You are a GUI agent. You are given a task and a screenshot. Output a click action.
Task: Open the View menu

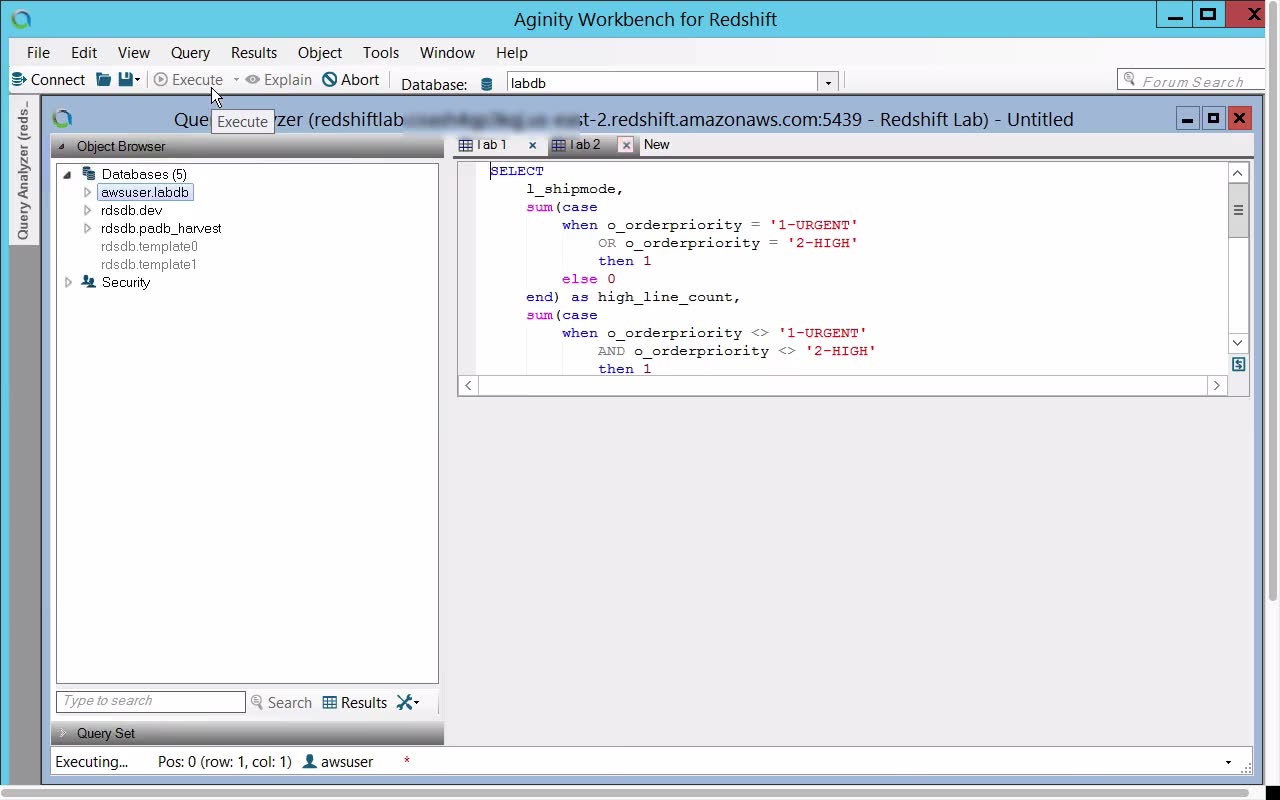(x=134, y=53)
